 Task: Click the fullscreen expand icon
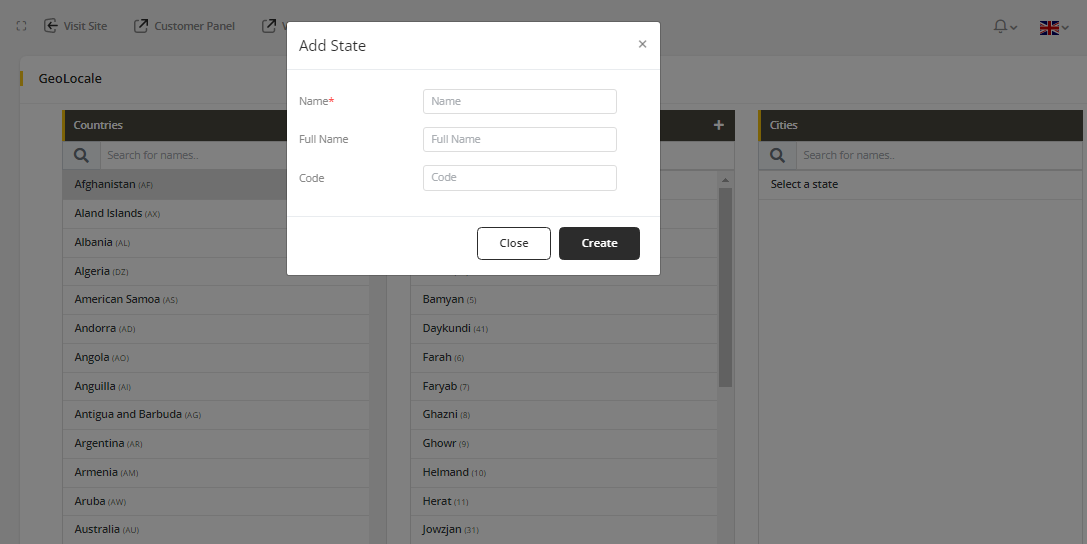[21, 26]
